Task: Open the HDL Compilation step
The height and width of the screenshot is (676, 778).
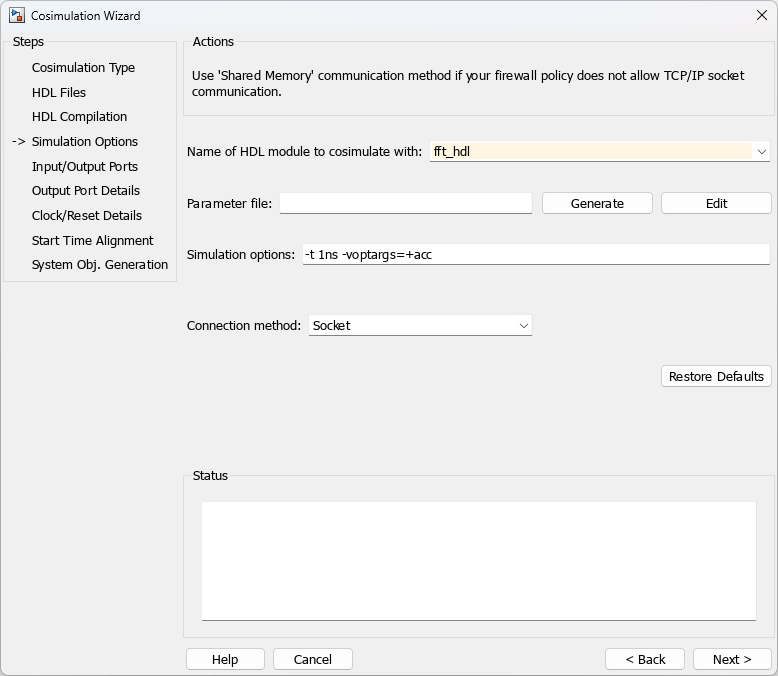Action: point(79,117)
